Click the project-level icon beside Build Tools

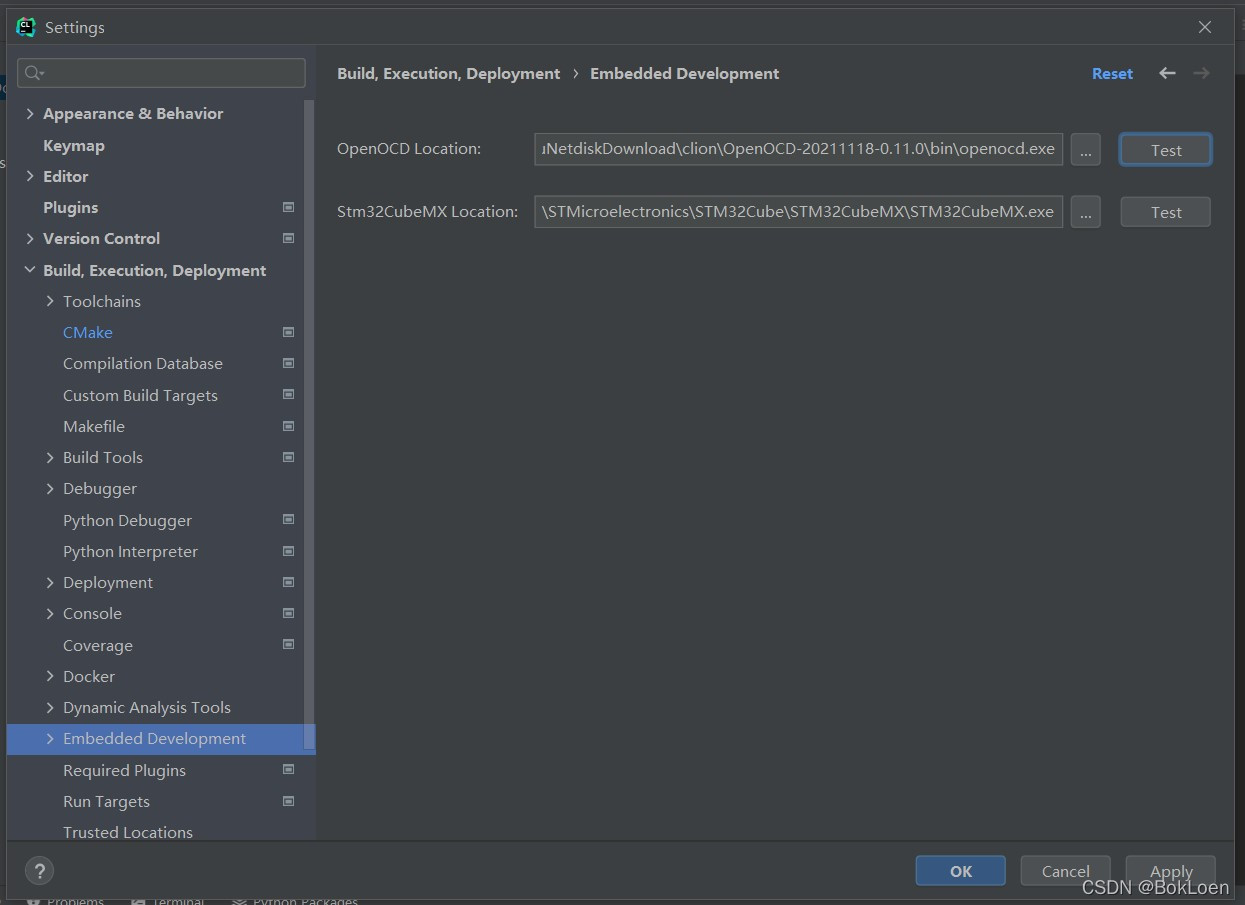pyautogui.click(x=288, y=457)
